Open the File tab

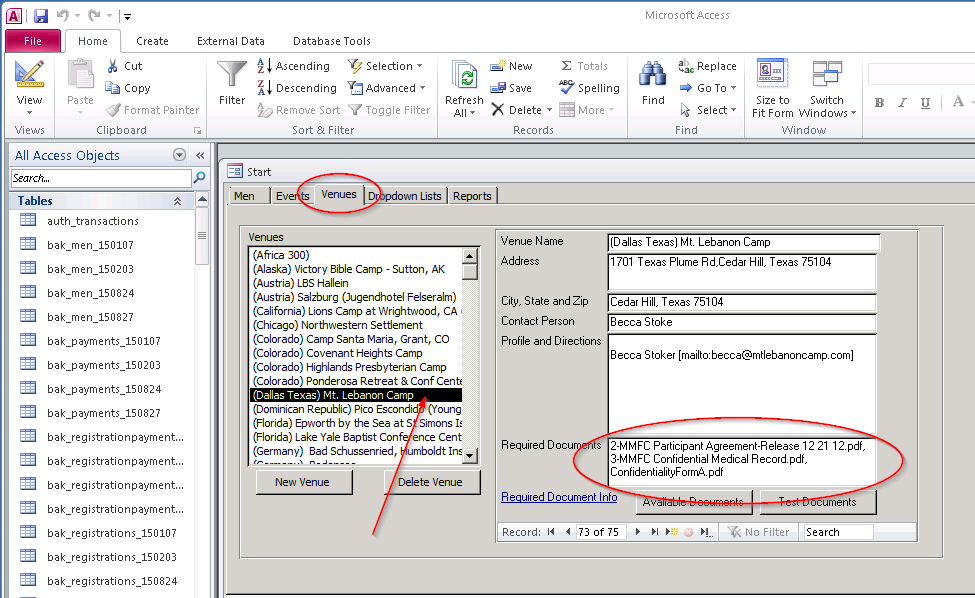click(33, 41)
